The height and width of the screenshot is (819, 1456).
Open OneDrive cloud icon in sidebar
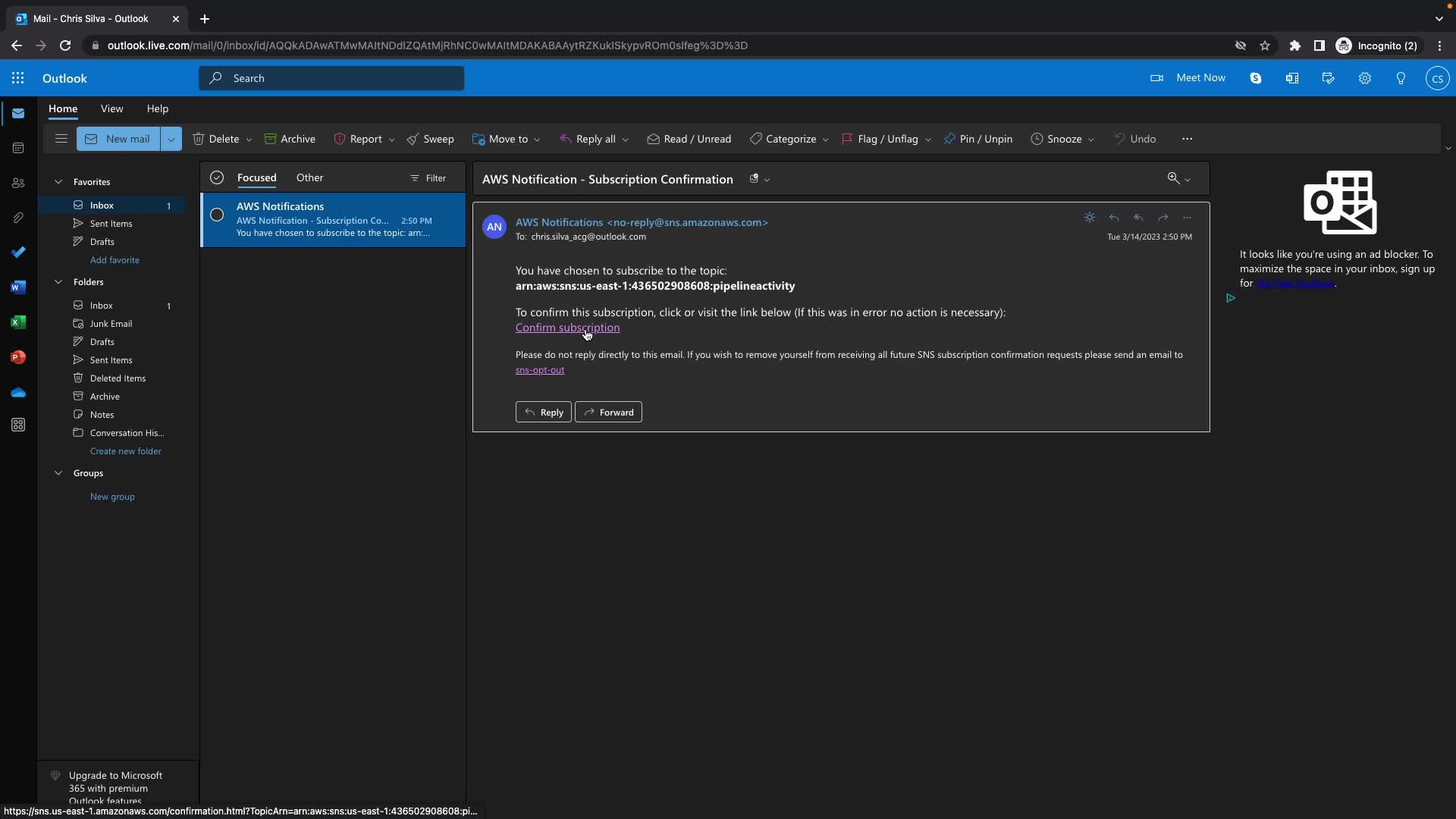(18, 392)
